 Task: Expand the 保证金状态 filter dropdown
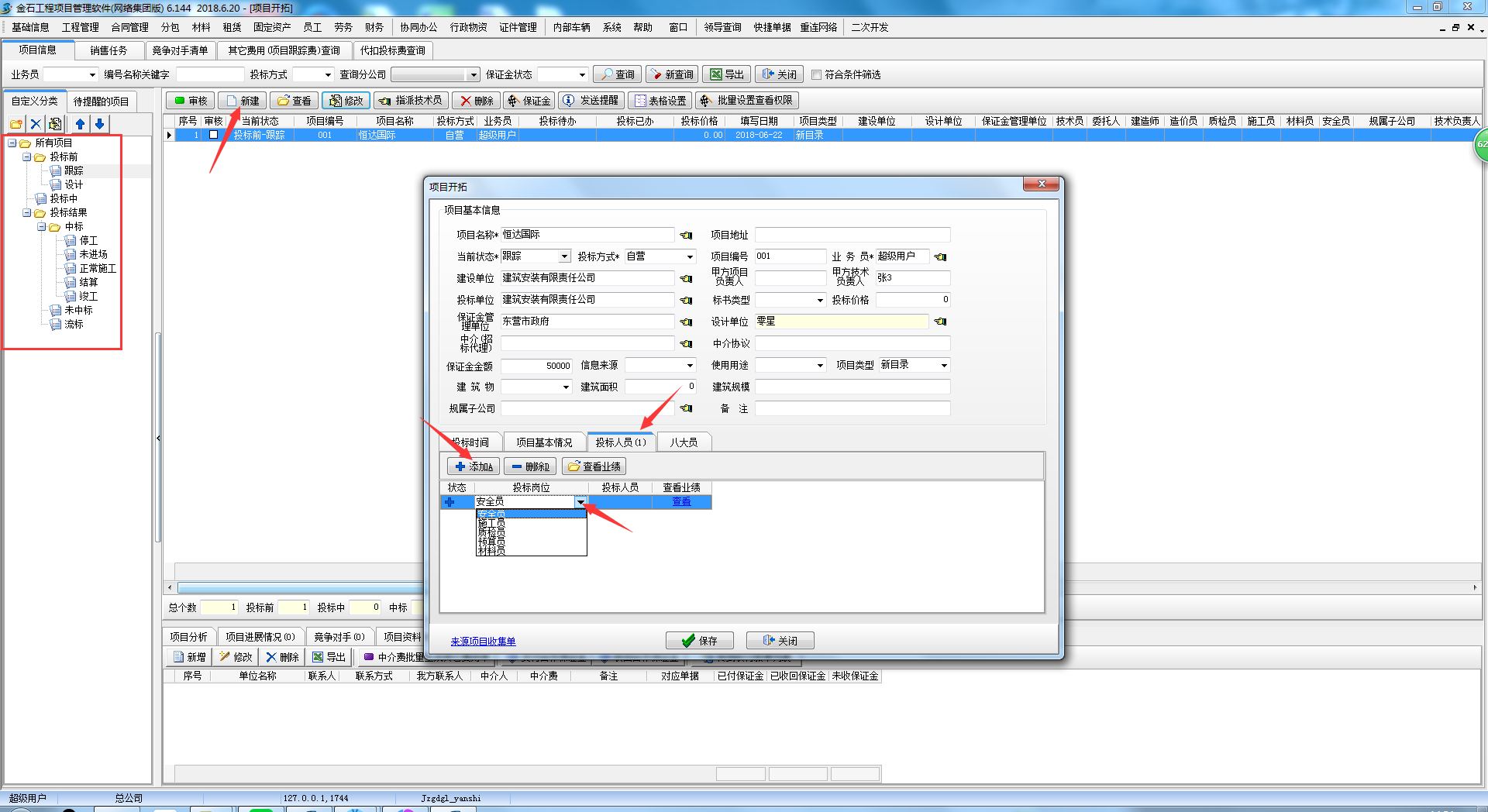pyautogui.click(x=582, y=75)
